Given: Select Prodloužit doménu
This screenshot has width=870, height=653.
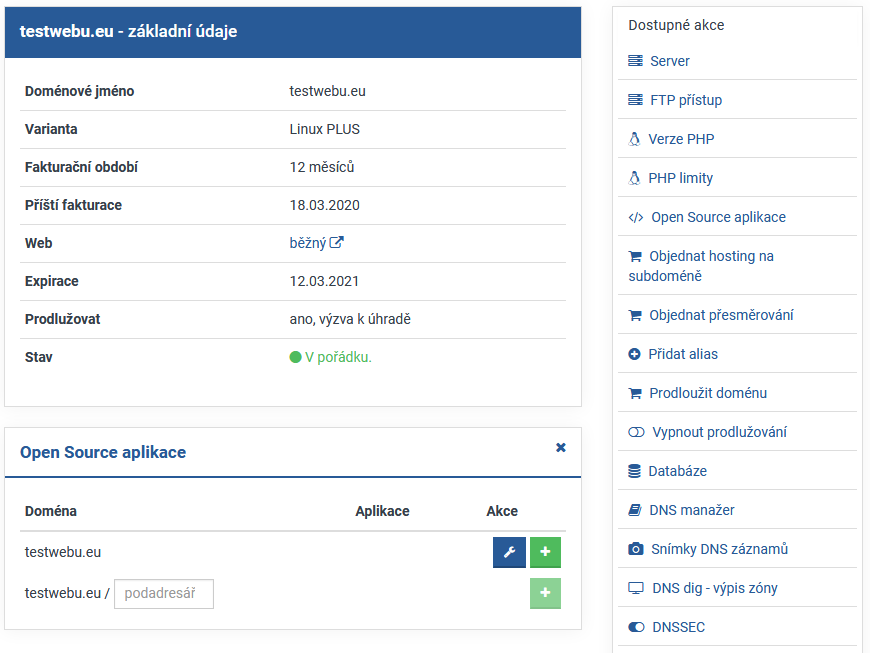Looking at the screenshot, I should click(707, 393).
